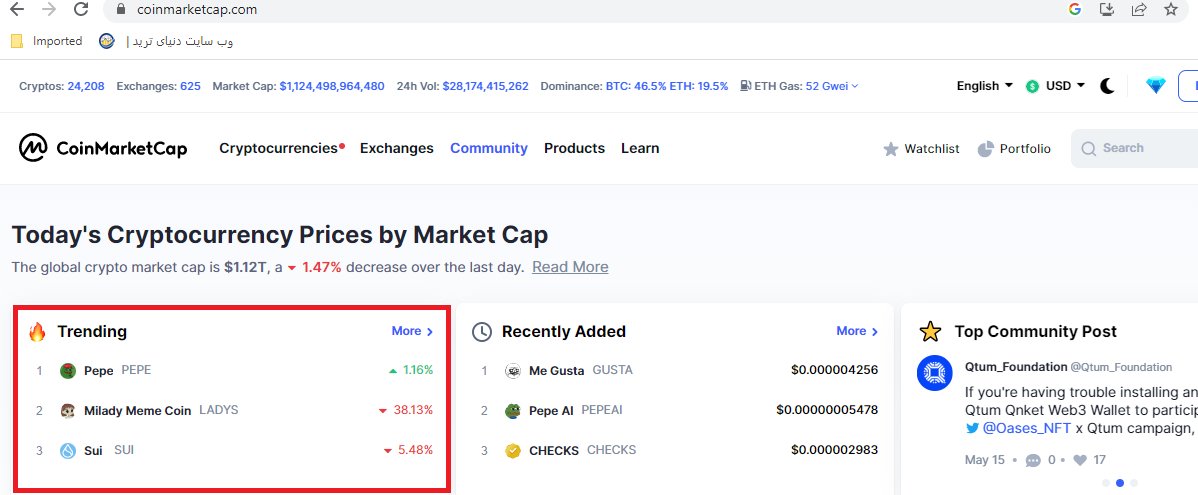Click the Qtum_Foundation avatar

(934, 373)
